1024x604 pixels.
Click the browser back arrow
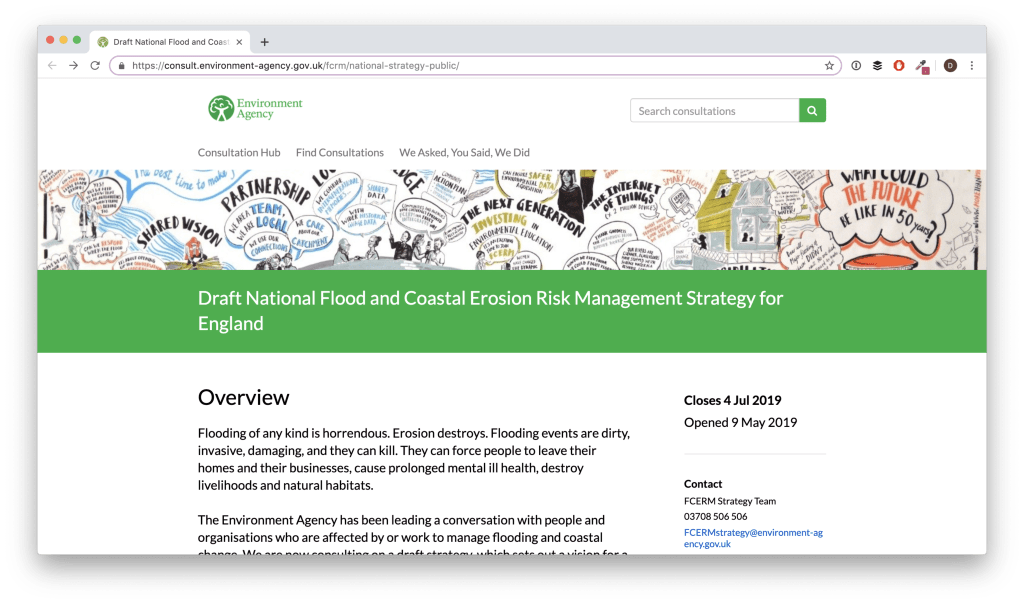pyautogui.click(x=52, y=65)
